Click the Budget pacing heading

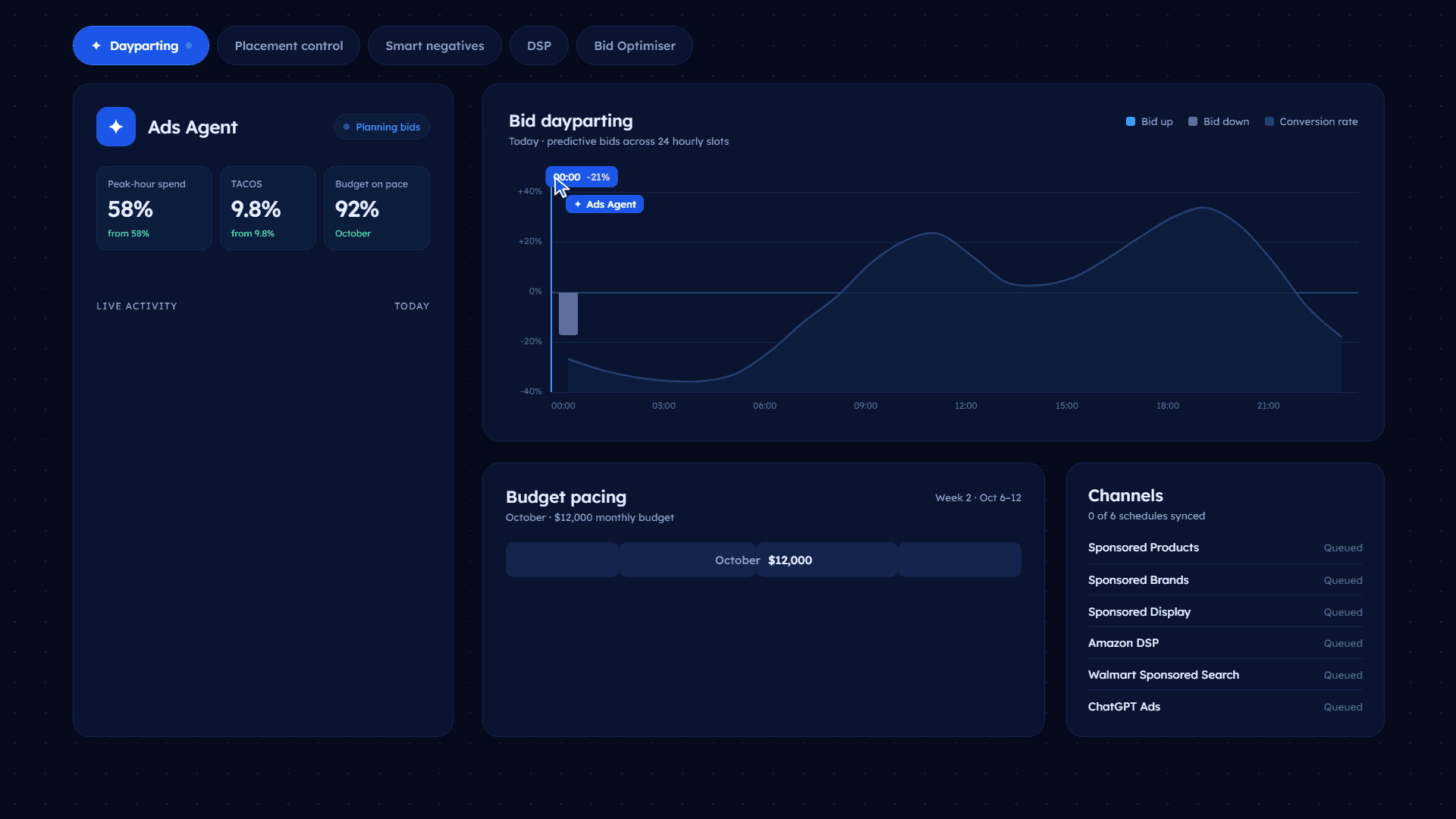(566, 497)
